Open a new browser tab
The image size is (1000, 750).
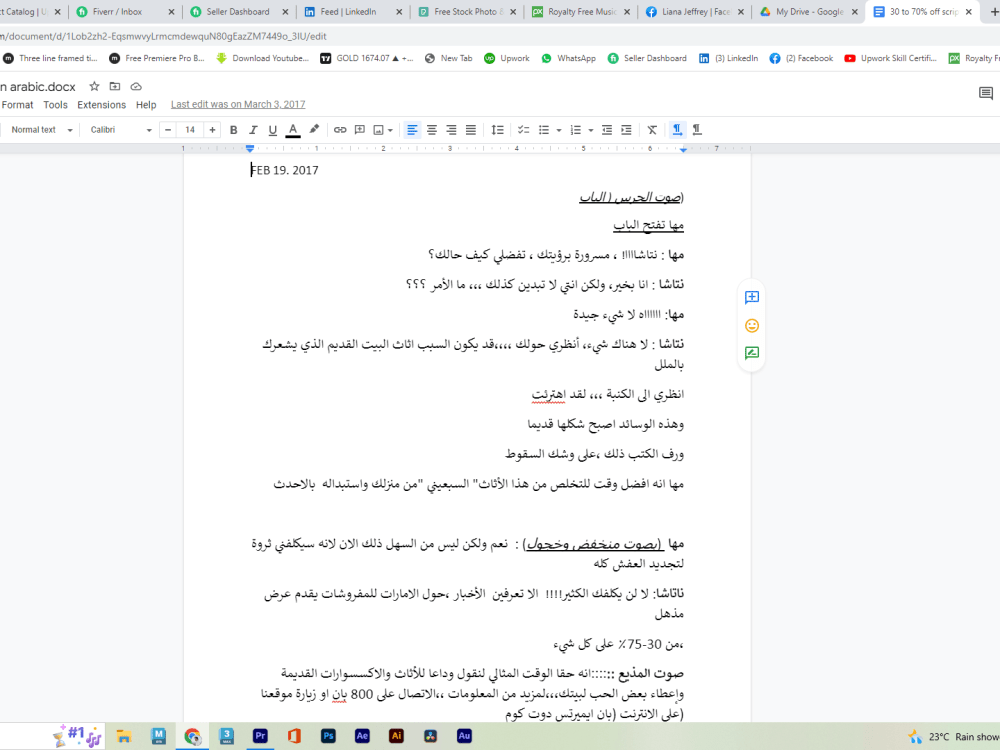point(994,11)
